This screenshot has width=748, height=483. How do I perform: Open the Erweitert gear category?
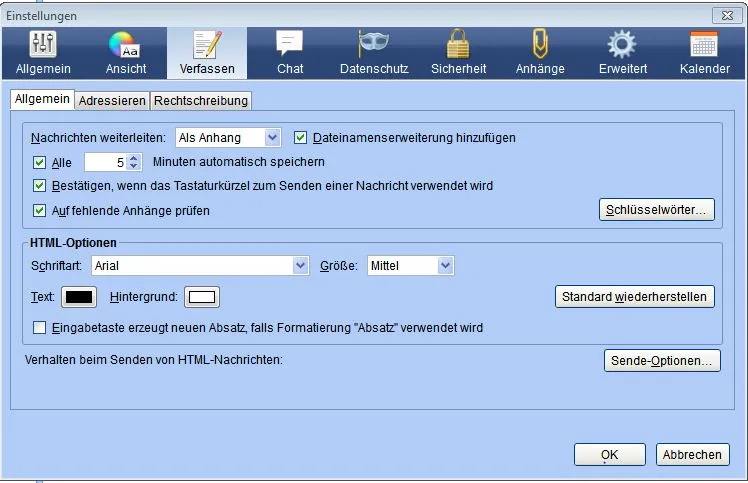623,53
